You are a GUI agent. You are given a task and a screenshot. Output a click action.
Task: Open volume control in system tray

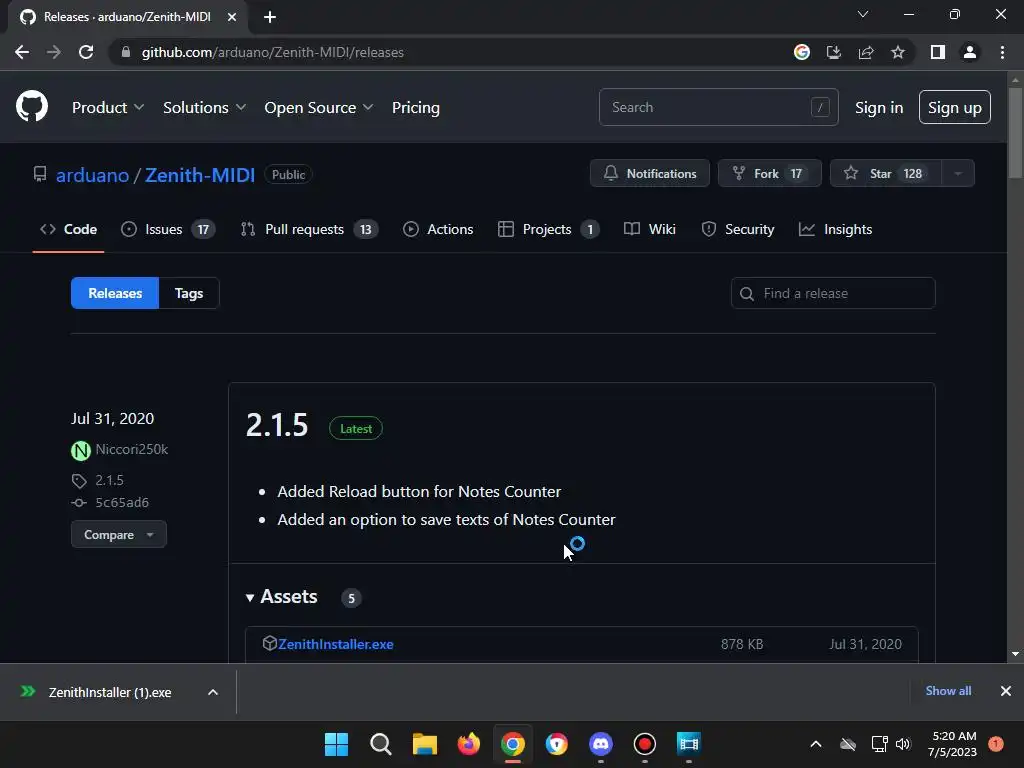(x=903, y=744)
